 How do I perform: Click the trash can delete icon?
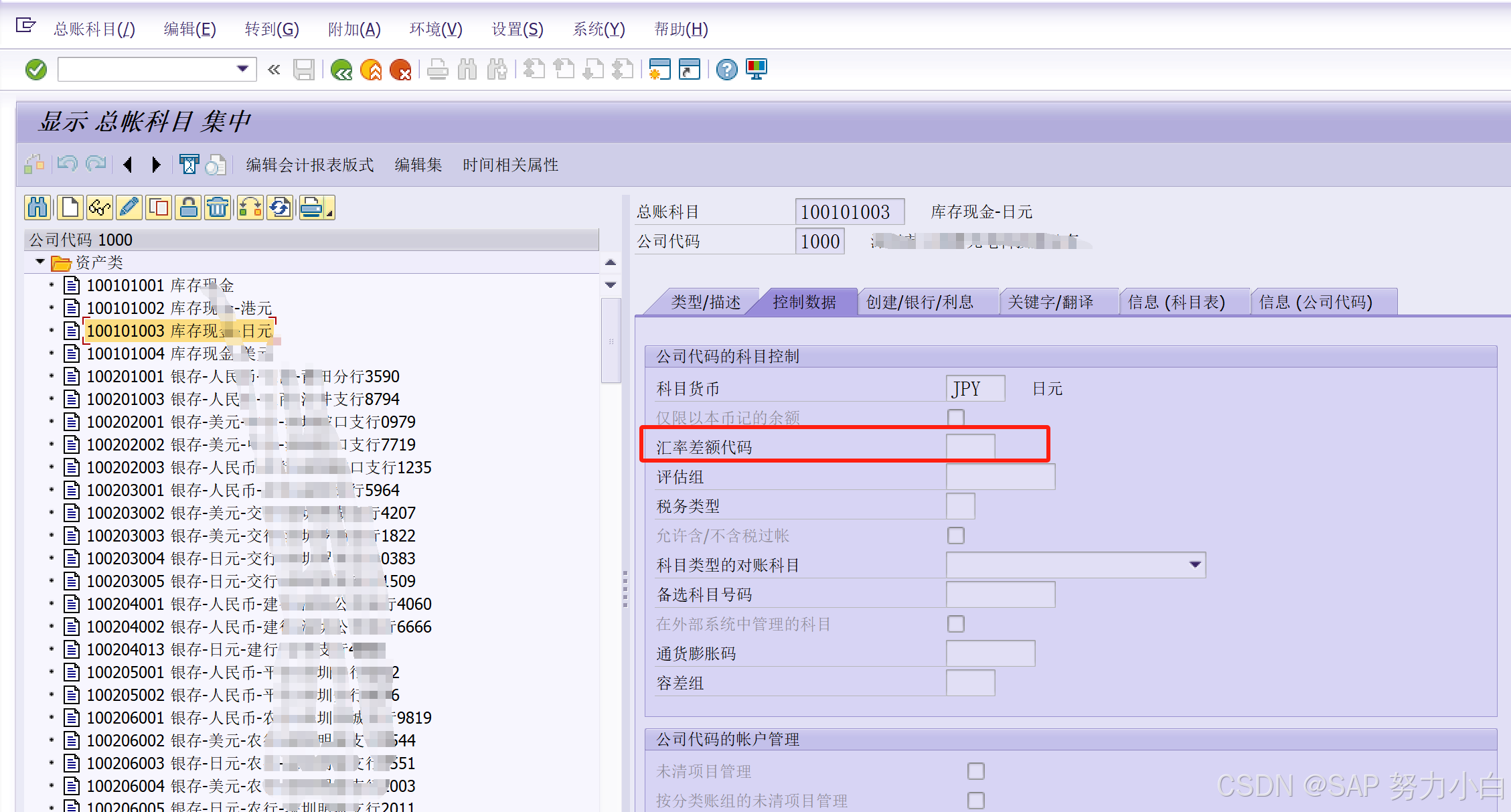click(x=218, y=208)
